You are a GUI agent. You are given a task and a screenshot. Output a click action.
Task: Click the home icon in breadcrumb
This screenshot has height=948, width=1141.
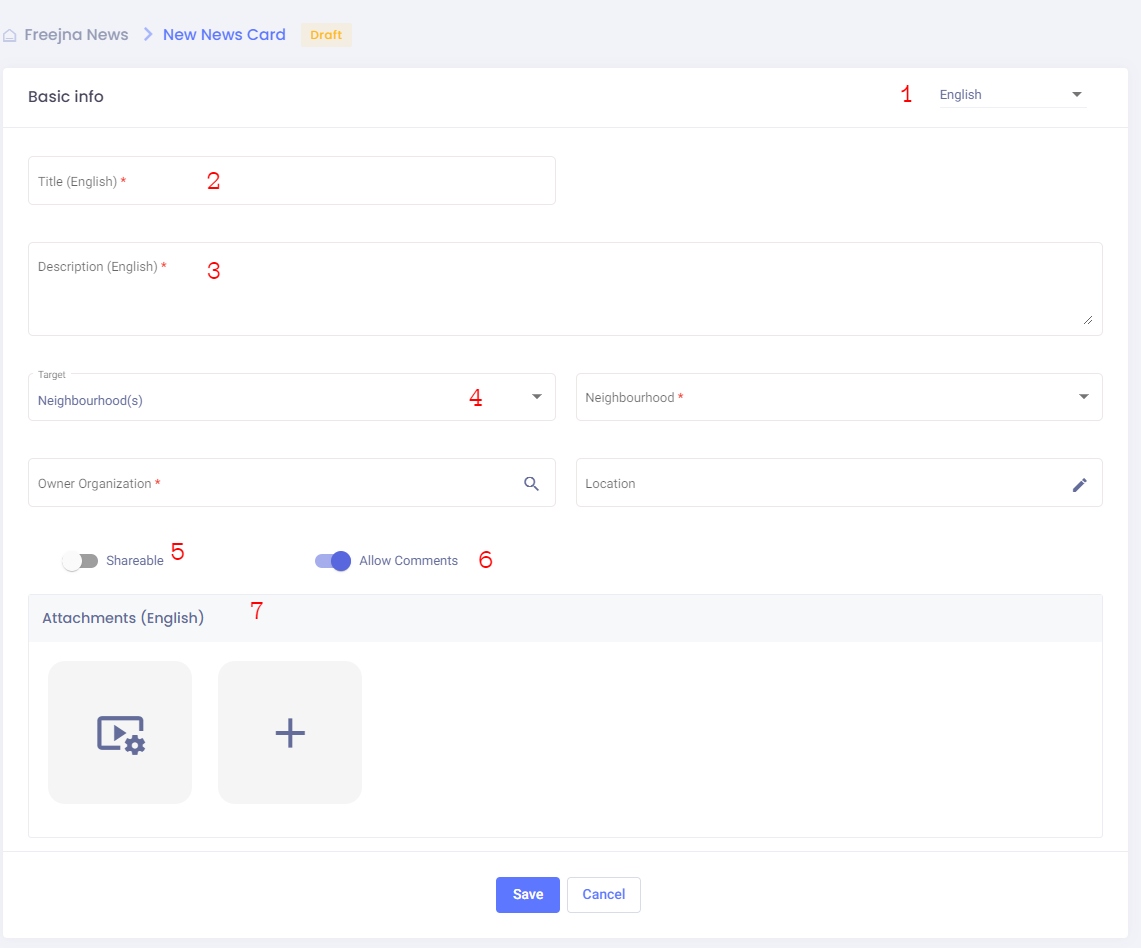click(x=10, y=35)
